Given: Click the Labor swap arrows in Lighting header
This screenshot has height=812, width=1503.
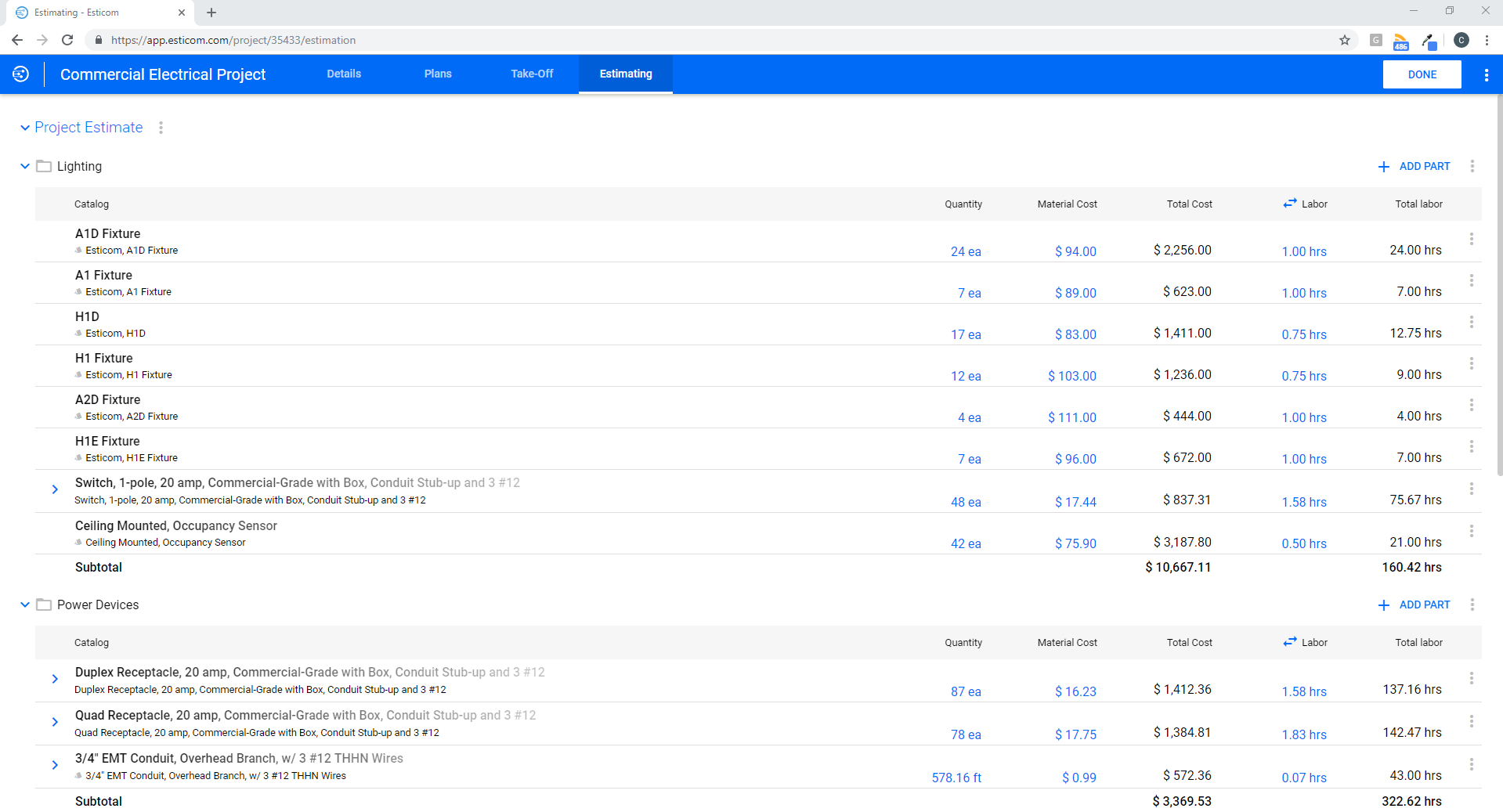Looking at the screenshot, I should pyautogui.click(x=1288, y=203).
